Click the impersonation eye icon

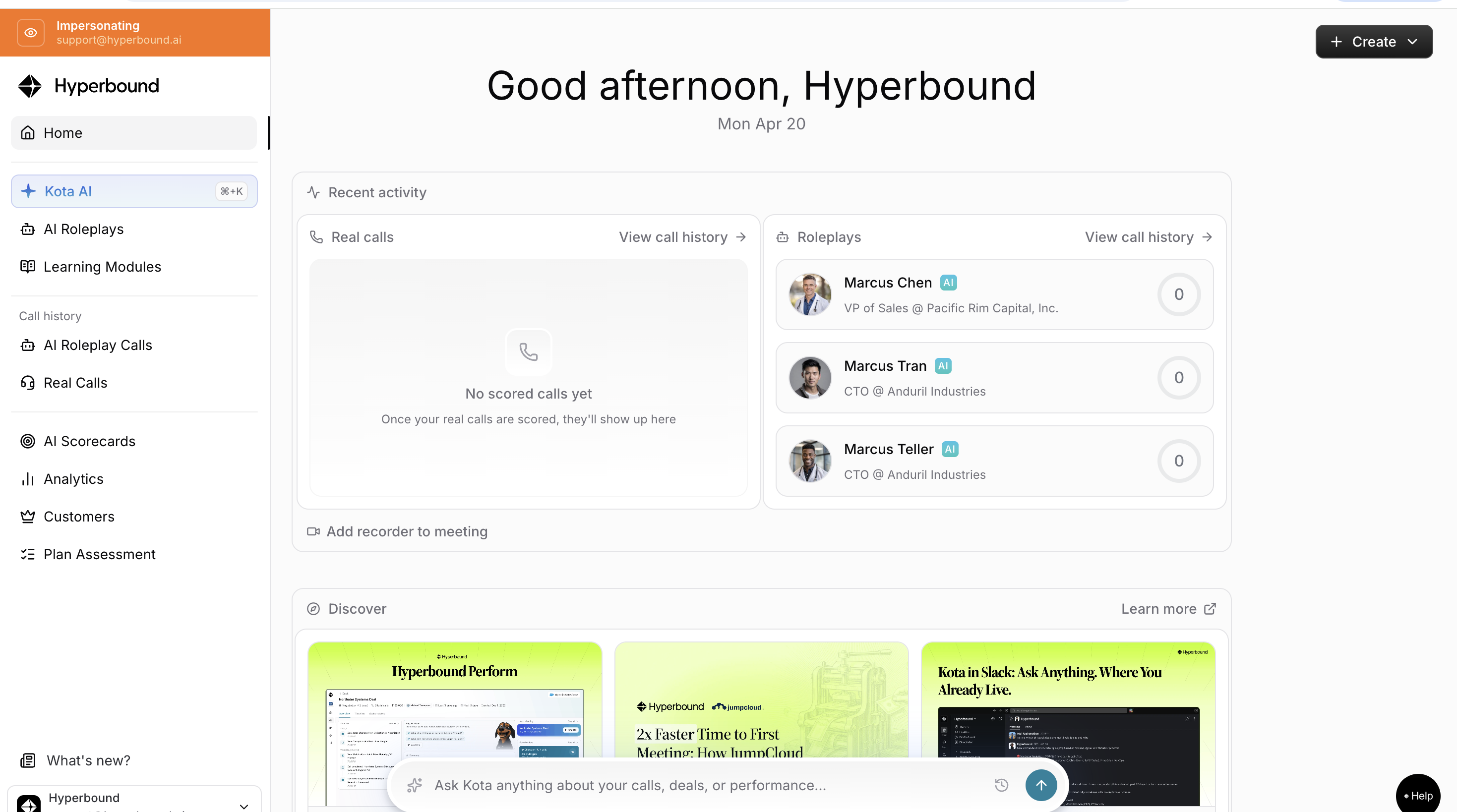(31, 33)
